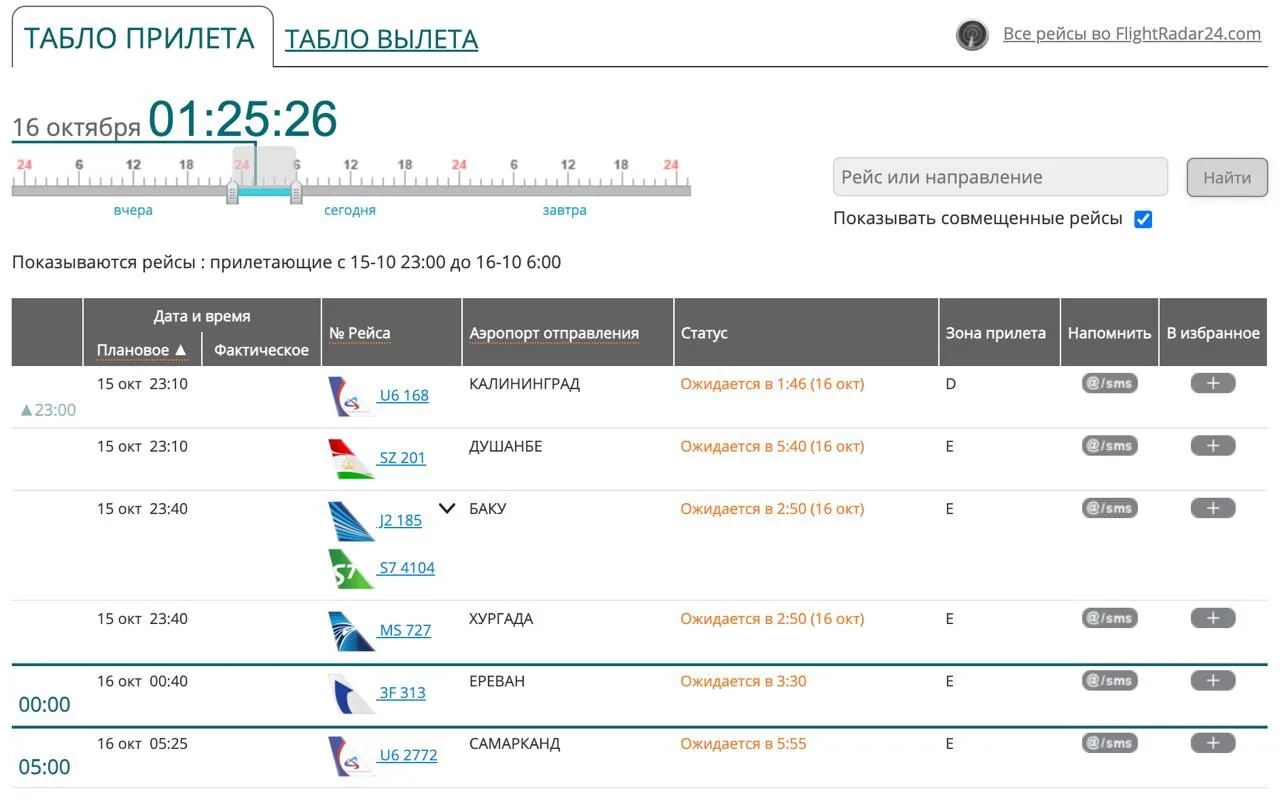Sort table by '№ Рейса' header
Screen dimensions: 1280x800
pos(360,333)
